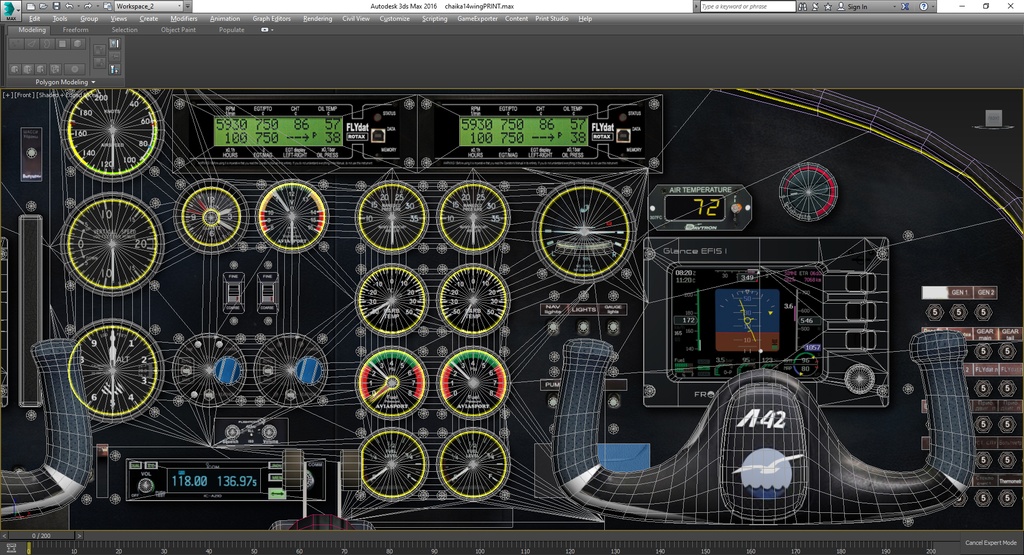Switch to the Selection ribbon tab
This screenshot has height=555, width=1024.
pyautogui.click(x=124, y=30)
